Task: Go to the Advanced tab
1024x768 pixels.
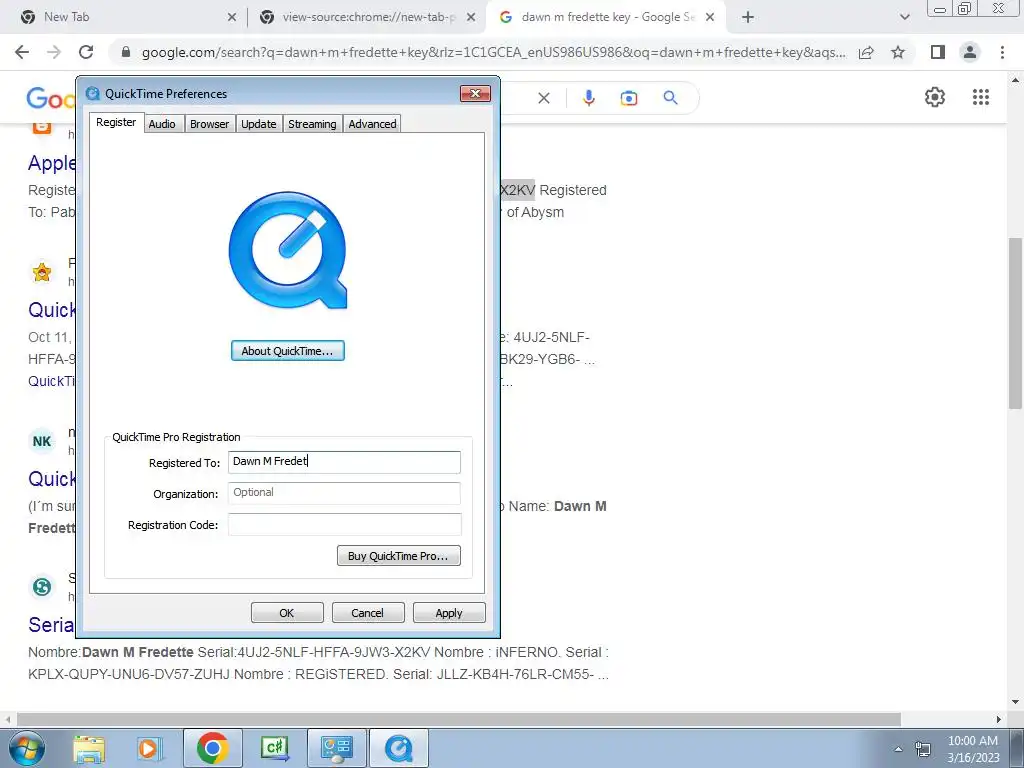Action: point(372,123)
